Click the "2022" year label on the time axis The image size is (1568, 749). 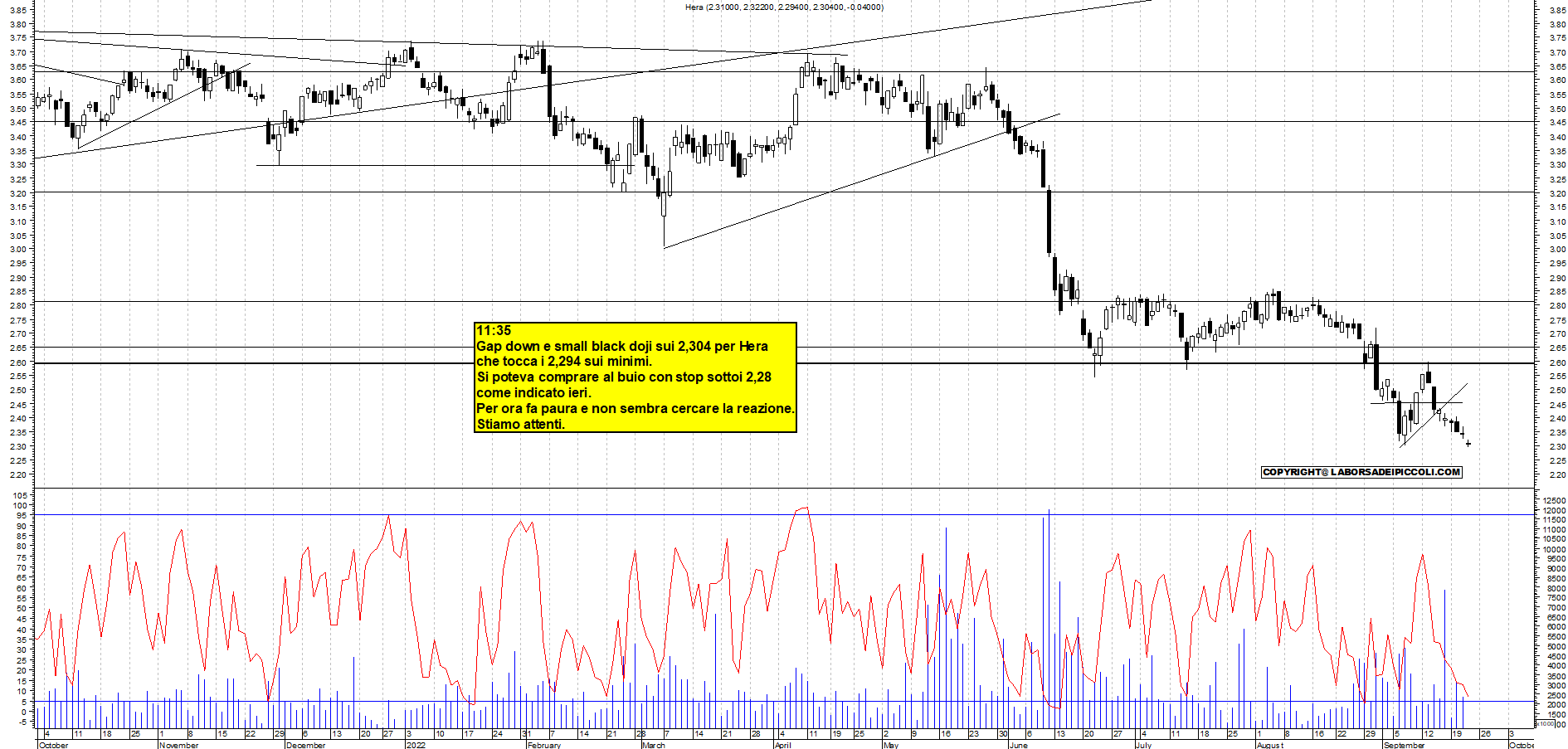pyautogui.click(x=416, y=745)
